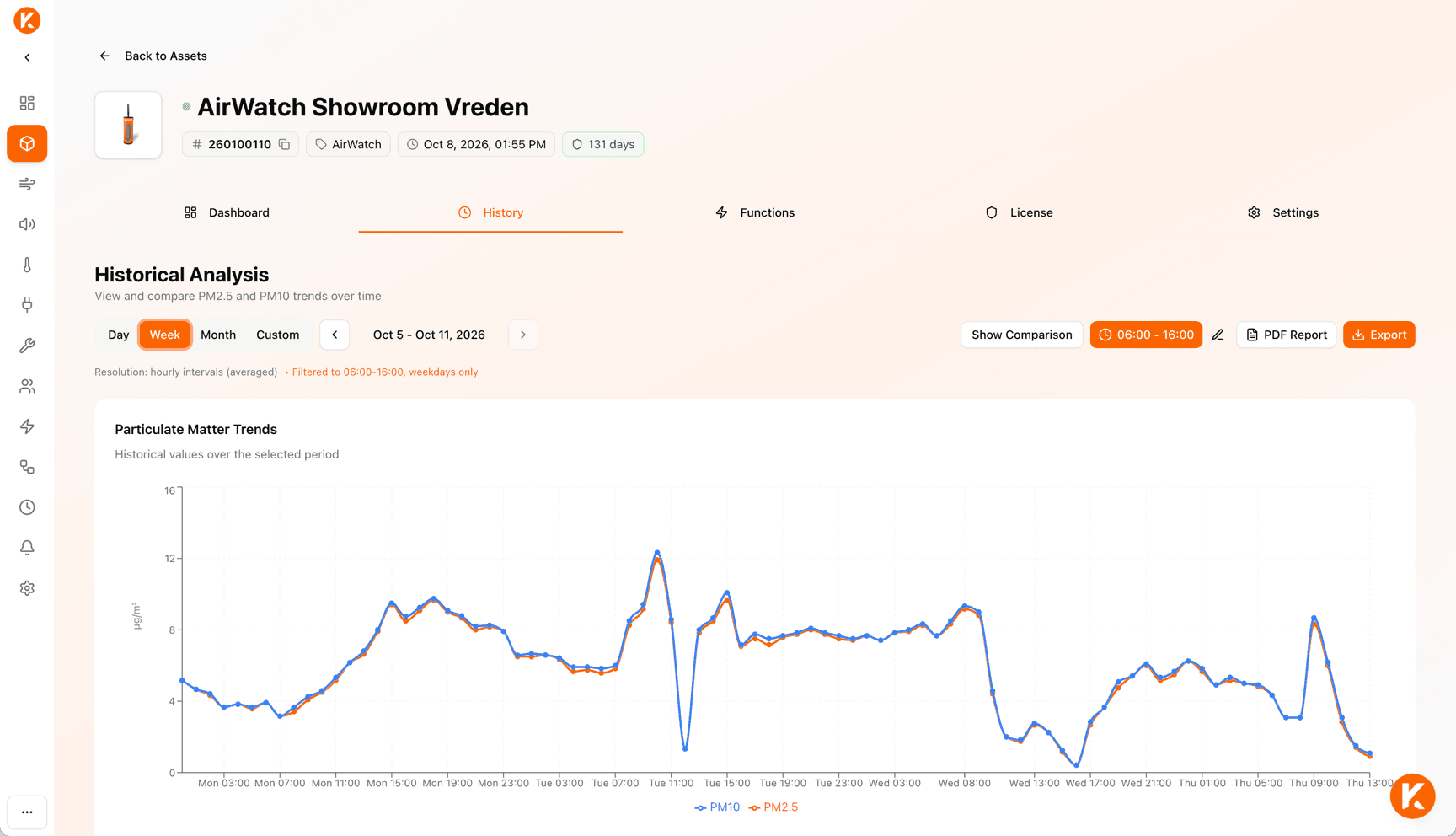This screenshot has height=836, width=1456.
Task: Collapse the sidebar with the chevron
Action: click(27, 57)
